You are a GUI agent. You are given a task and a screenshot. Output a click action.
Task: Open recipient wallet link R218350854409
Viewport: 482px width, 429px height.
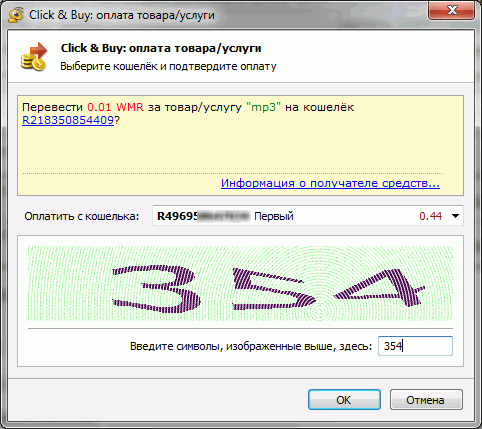68,120
